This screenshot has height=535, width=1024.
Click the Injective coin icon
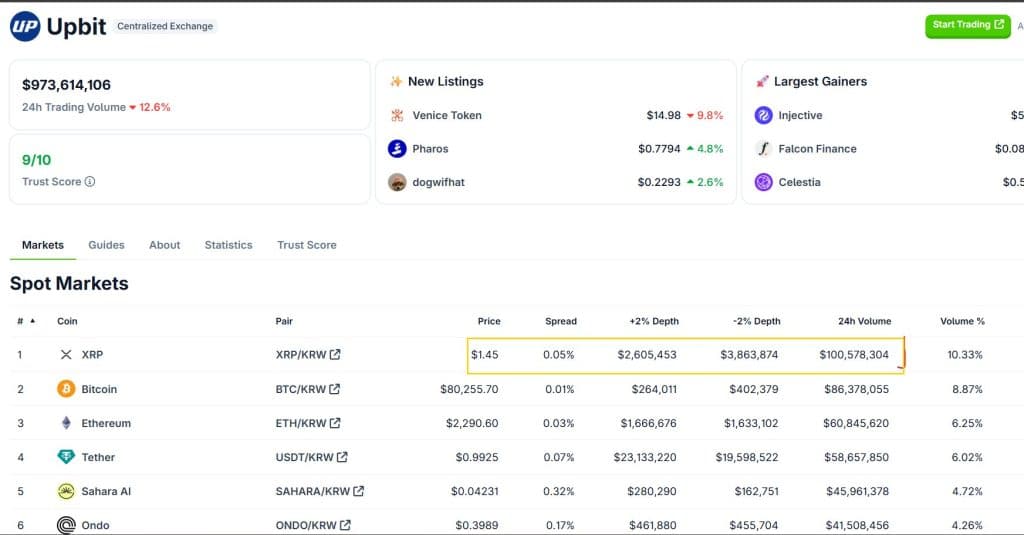point(763,116)
